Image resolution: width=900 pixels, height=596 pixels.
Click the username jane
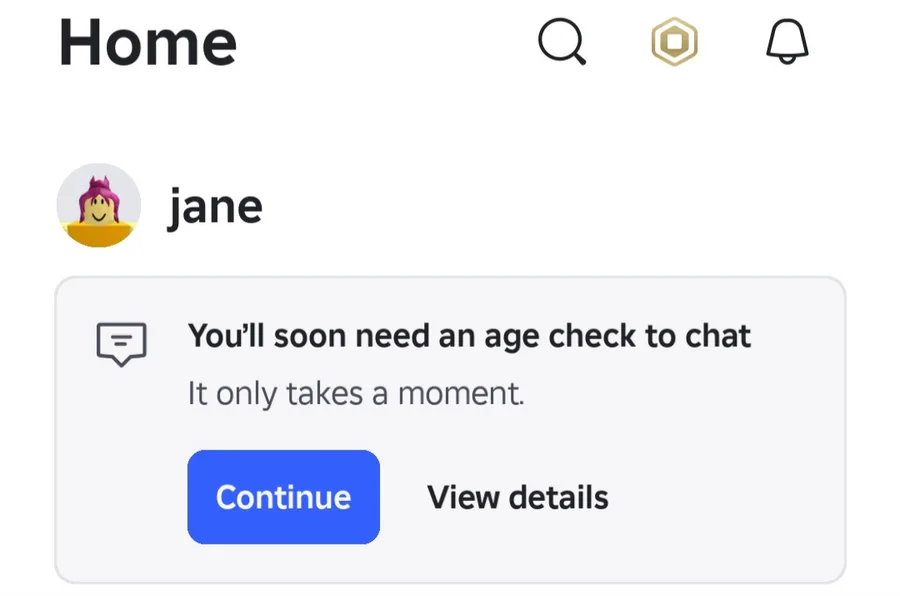215,207
